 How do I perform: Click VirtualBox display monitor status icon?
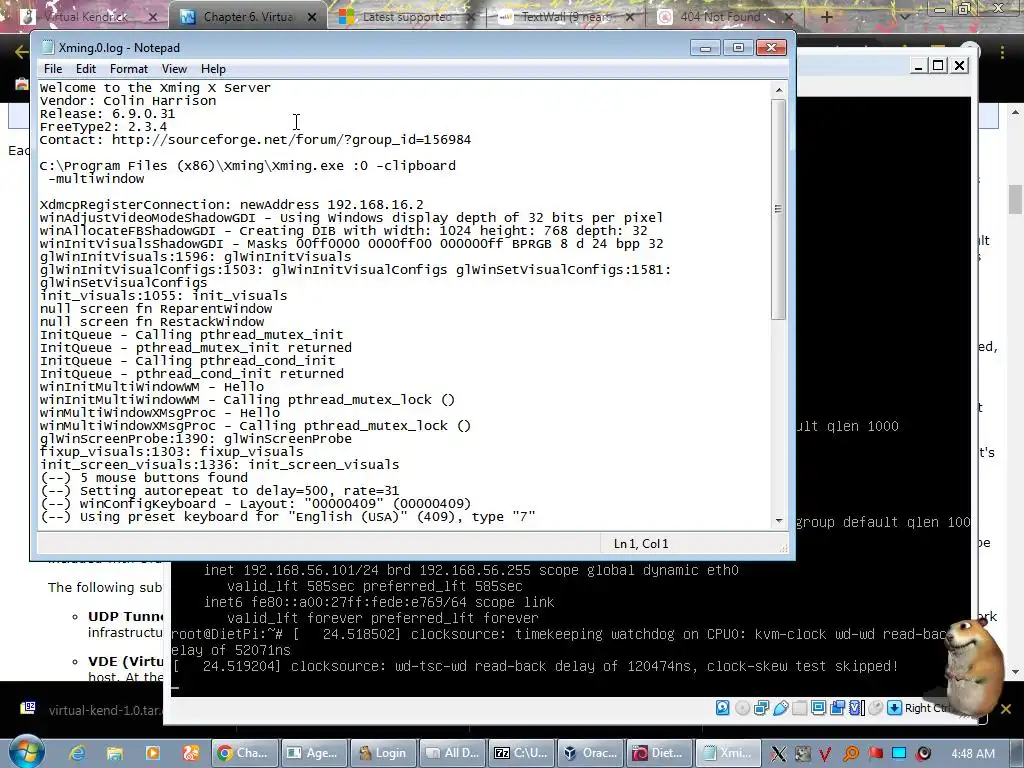(x=818, y=708)
